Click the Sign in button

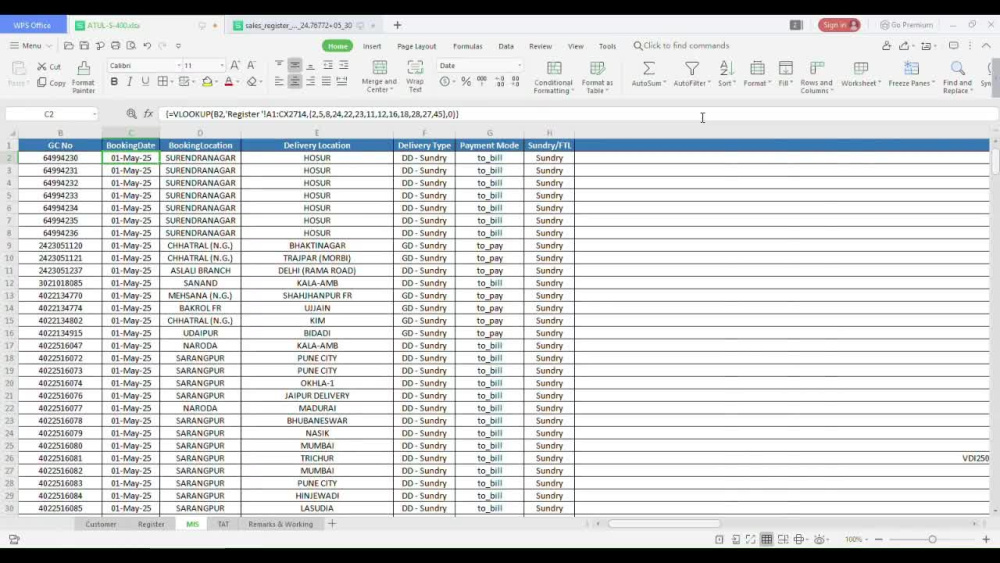(x=839, y=25)
